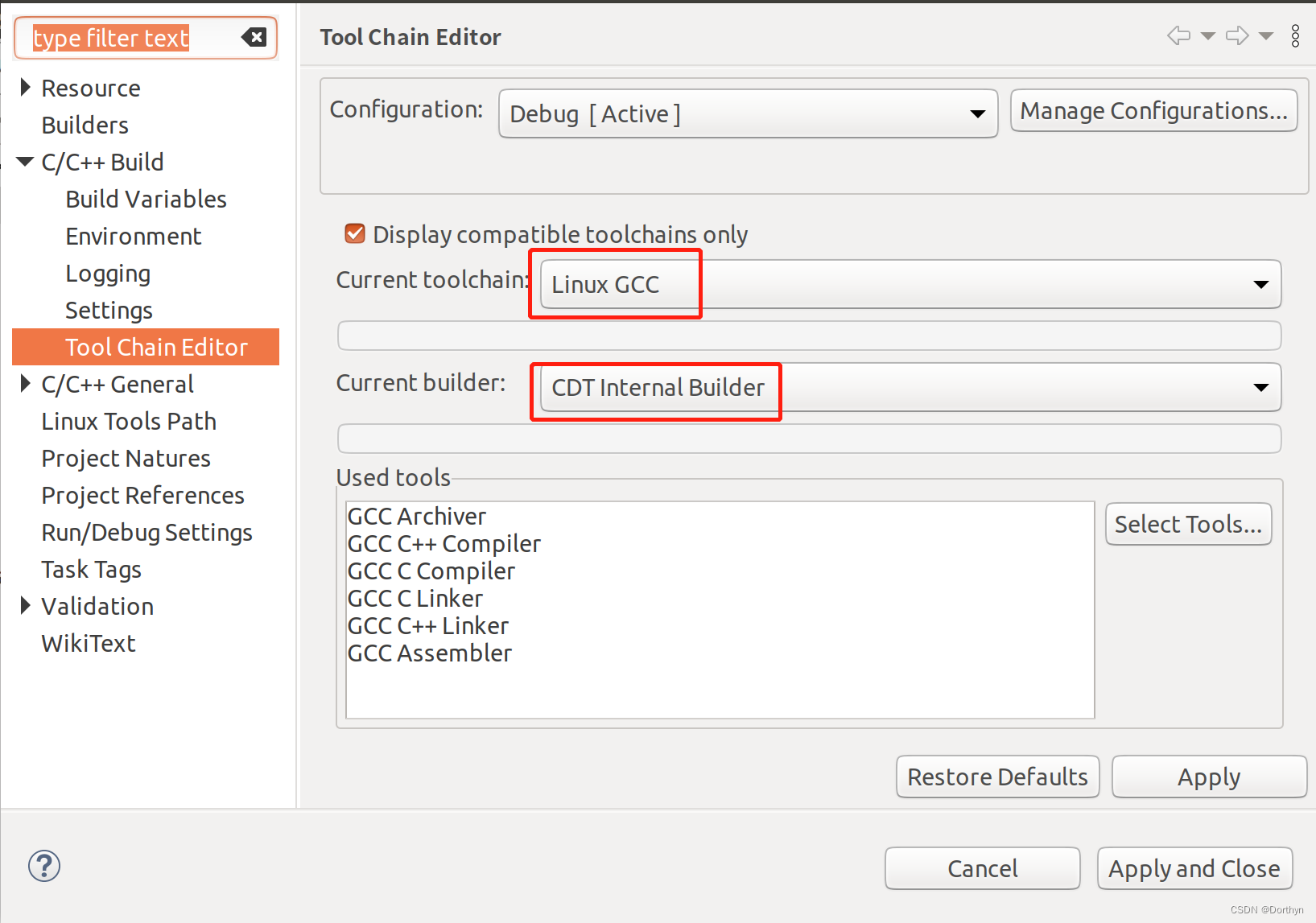Expand the C/C++ General tree node

[26, 383]
